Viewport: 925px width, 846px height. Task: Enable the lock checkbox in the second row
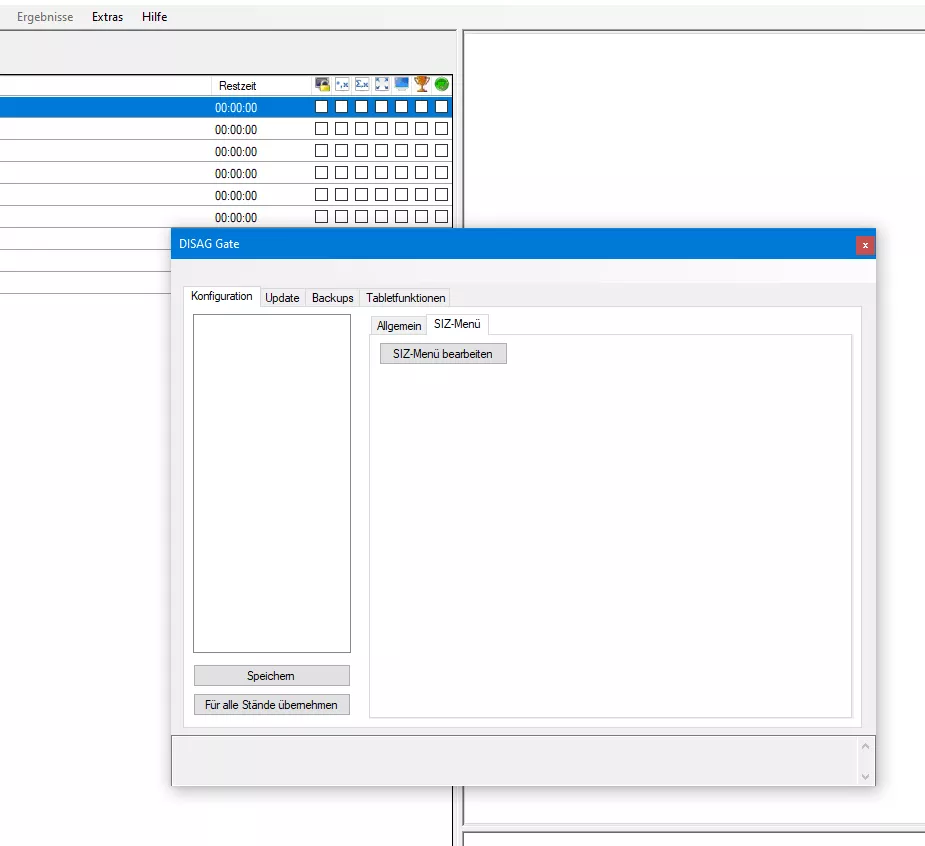[x=322, y=129]
